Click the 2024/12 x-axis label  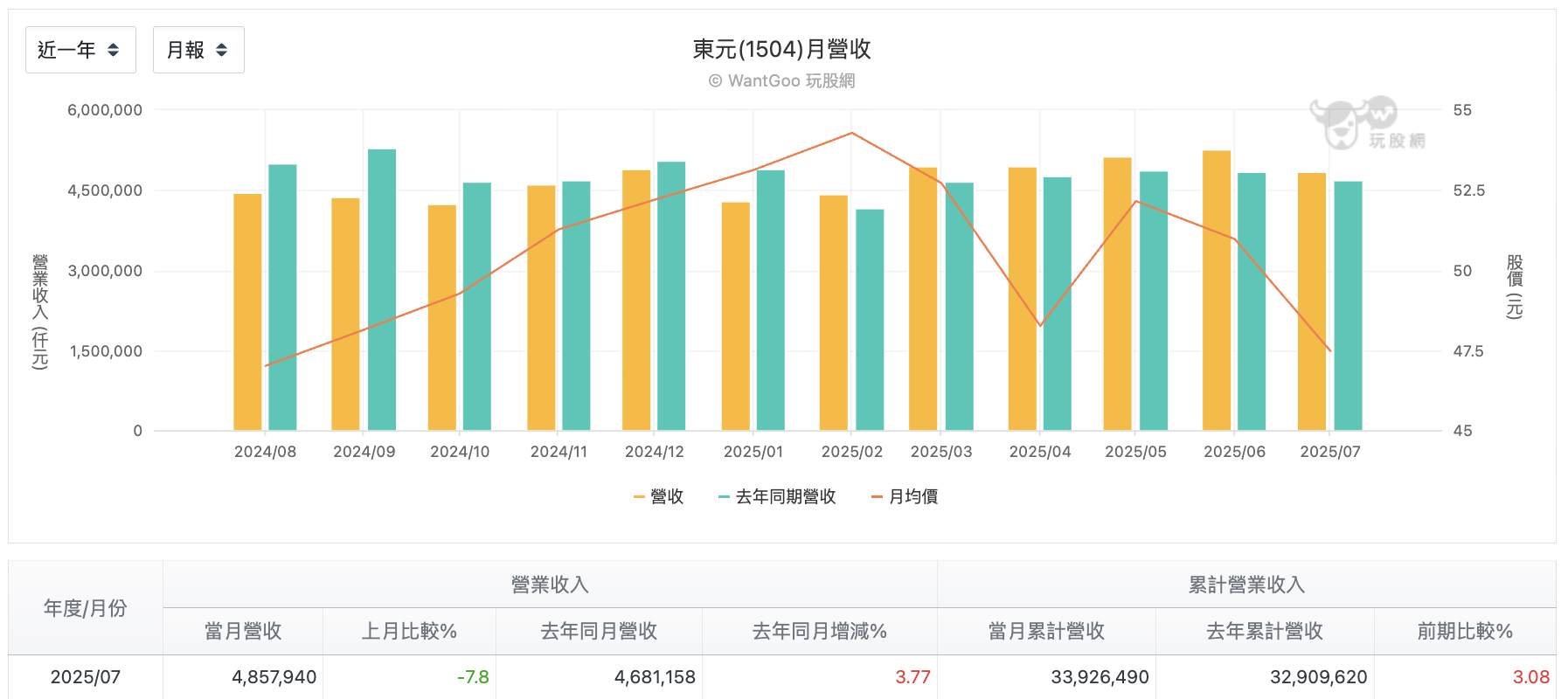[x=655, y=452]
